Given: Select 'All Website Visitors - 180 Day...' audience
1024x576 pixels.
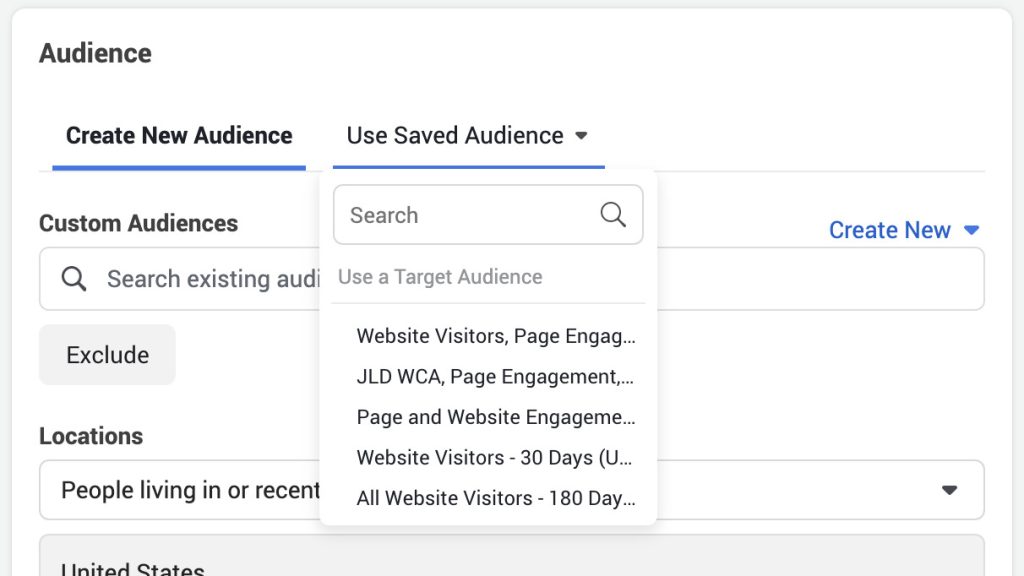Looking at the screenshot, I should (496, 498).
